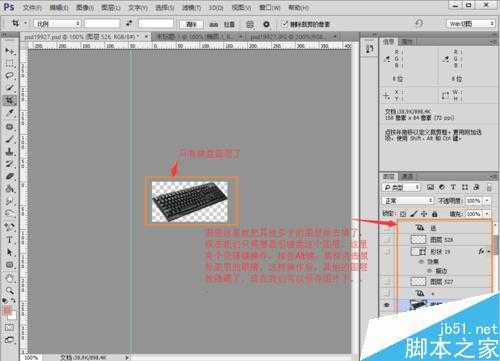The height and width of the screenshot is (361, 500).
Task: Hide the selected keyboard layer eye
Action: [387, 305]
